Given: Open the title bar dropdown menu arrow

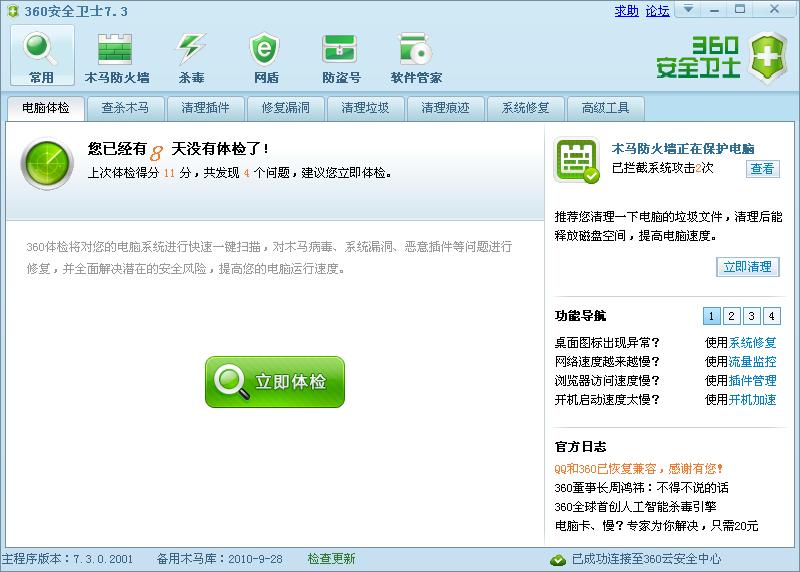Looking at the screenshot, I should (688, 9).
